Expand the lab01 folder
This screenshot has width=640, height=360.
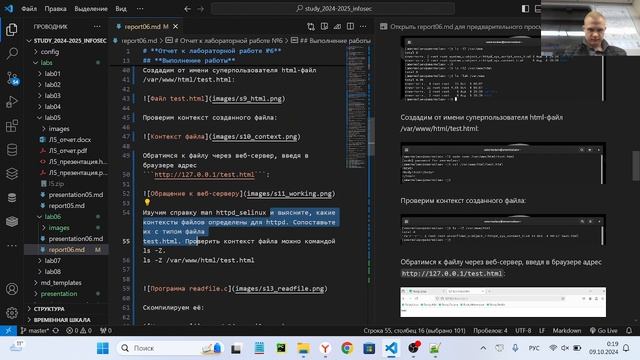(x=53, y=74)
